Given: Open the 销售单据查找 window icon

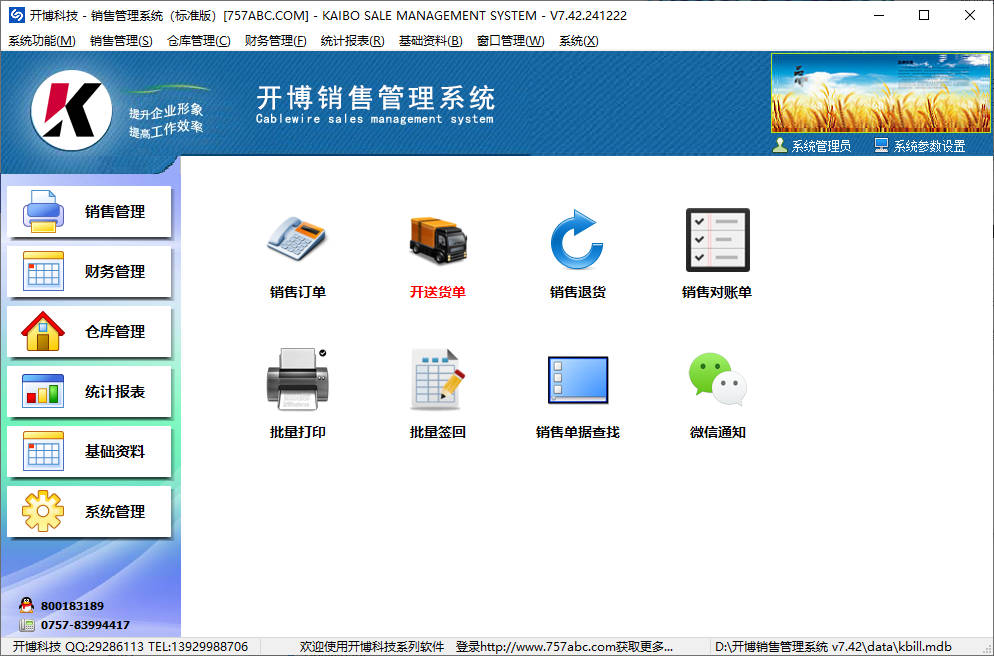Looking at the screenshot, I should point(578,380).
